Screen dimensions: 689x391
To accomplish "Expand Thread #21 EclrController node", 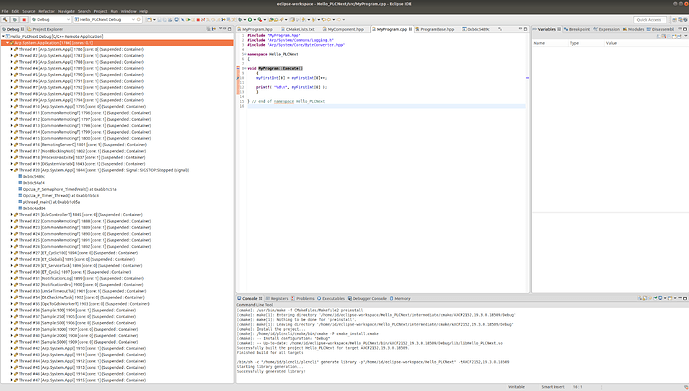I will click(12, 215).
